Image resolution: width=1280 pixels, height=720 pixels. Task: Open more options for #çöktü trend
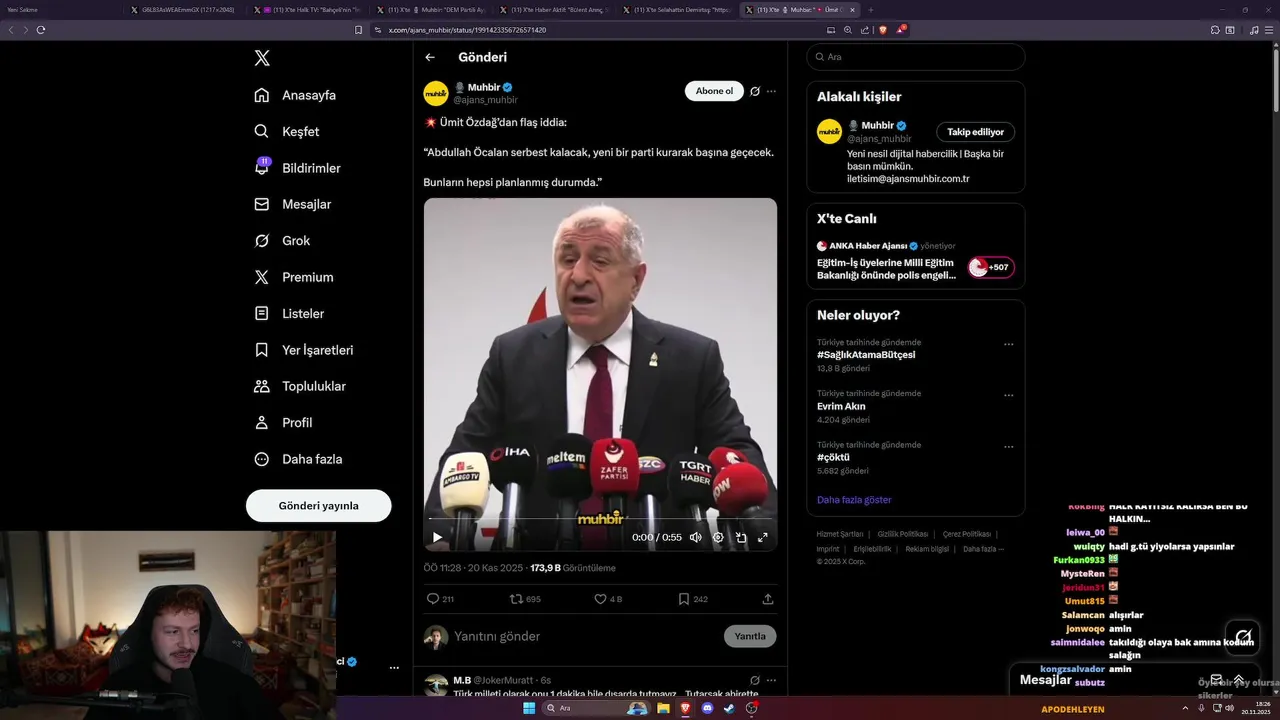click(x=1008, y=447)
